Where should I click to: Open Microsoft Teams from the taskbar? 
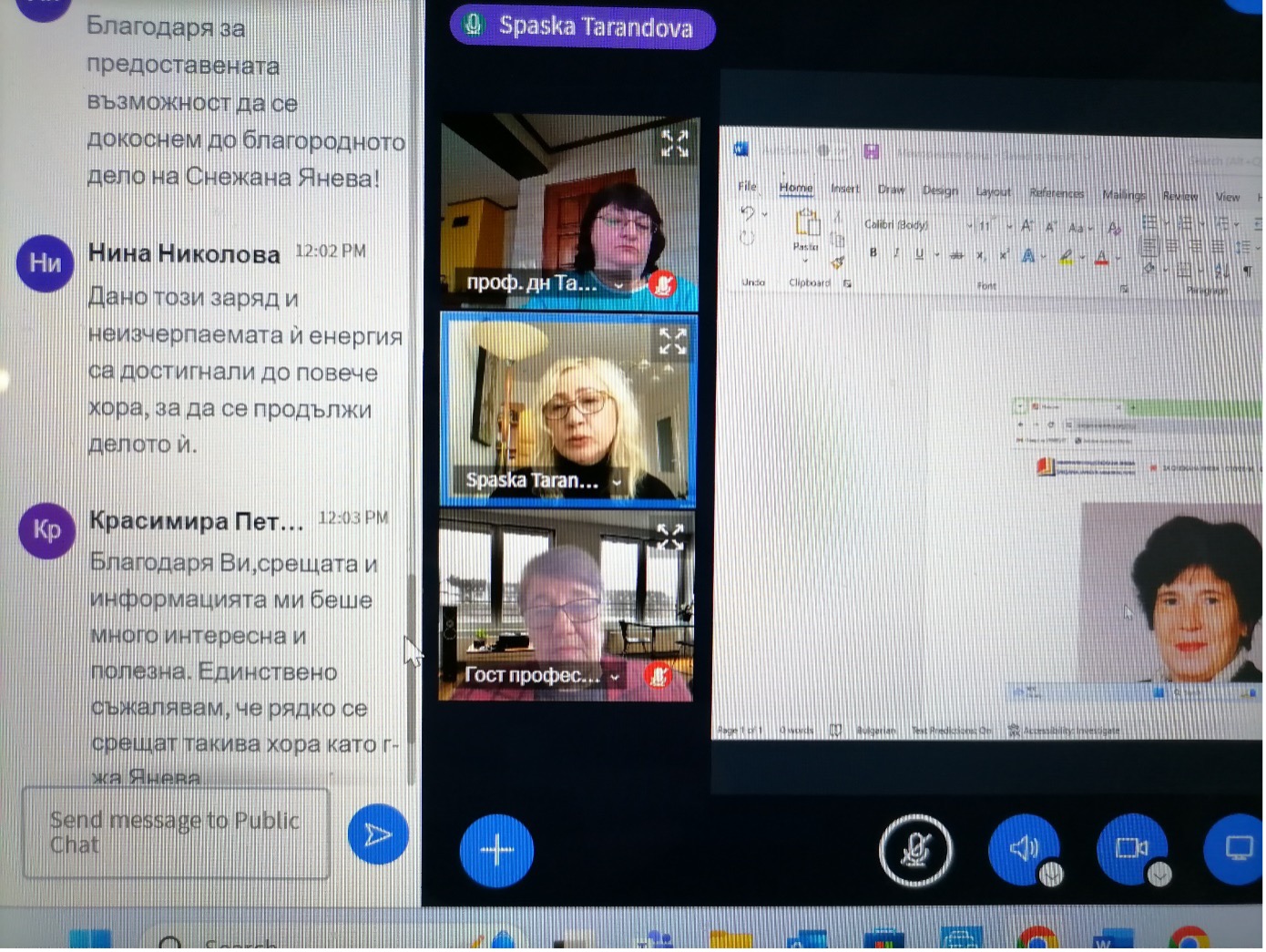point(656,939)
